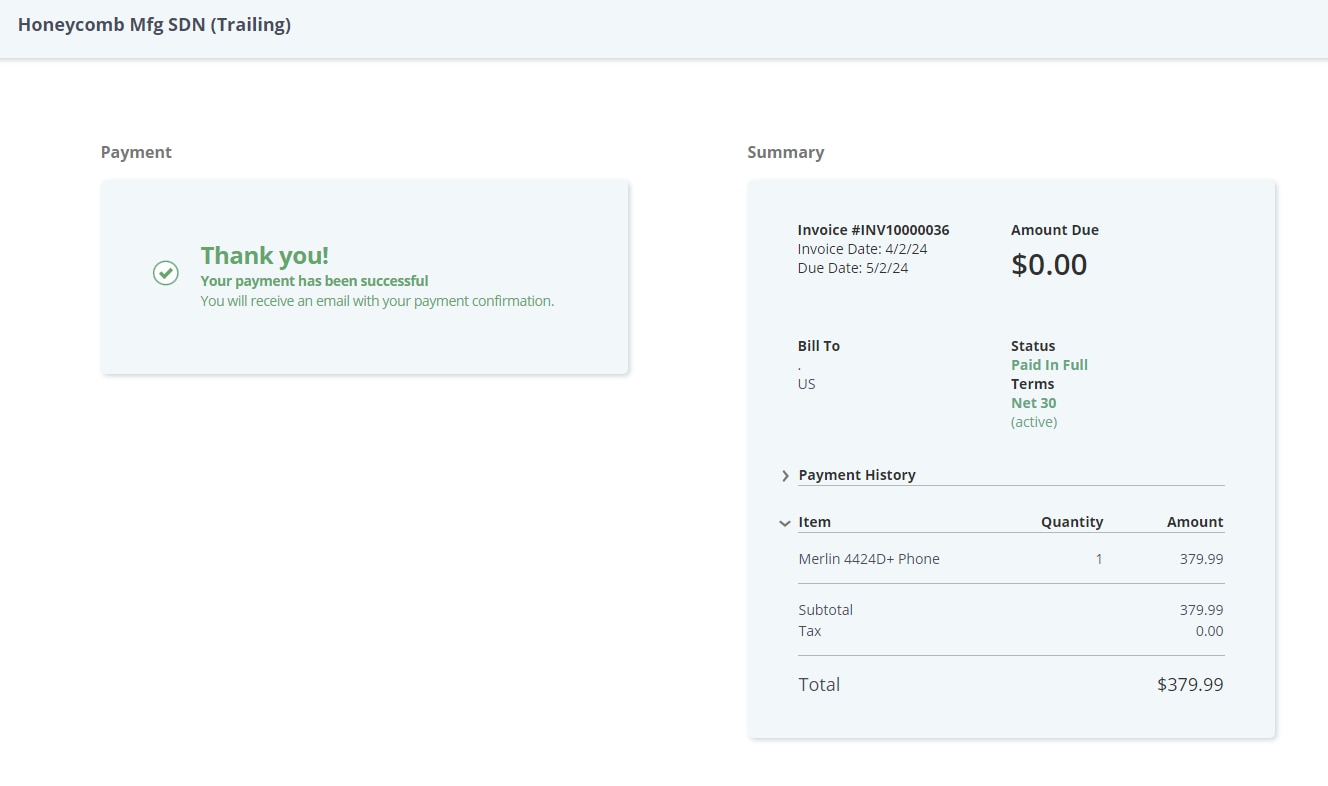The image size is (1328, 786).
Task: Collapse the Item list chevron
Action: [785, 523]
